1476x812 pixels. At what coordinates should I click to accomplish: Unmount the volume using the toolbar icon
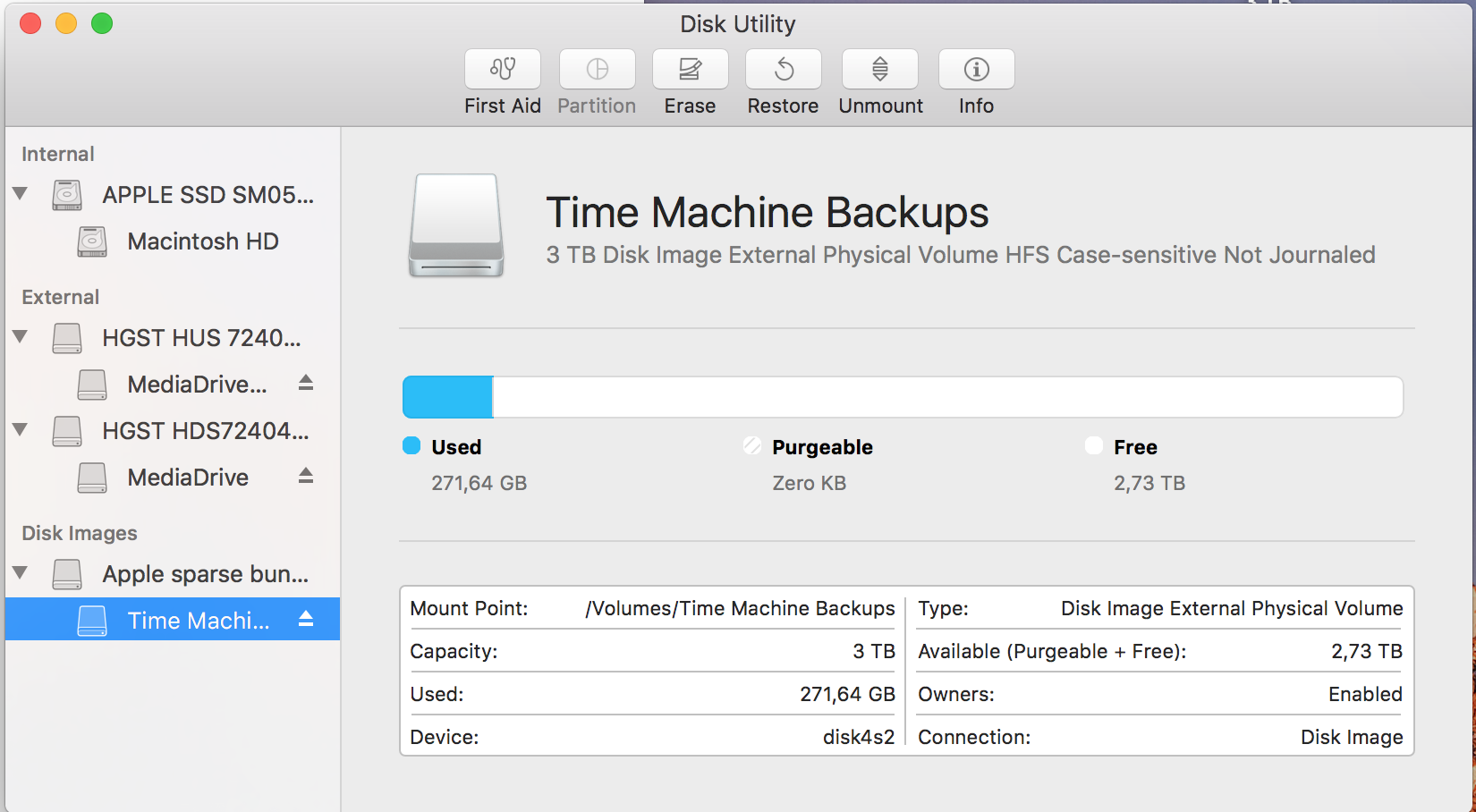point(880,70)
